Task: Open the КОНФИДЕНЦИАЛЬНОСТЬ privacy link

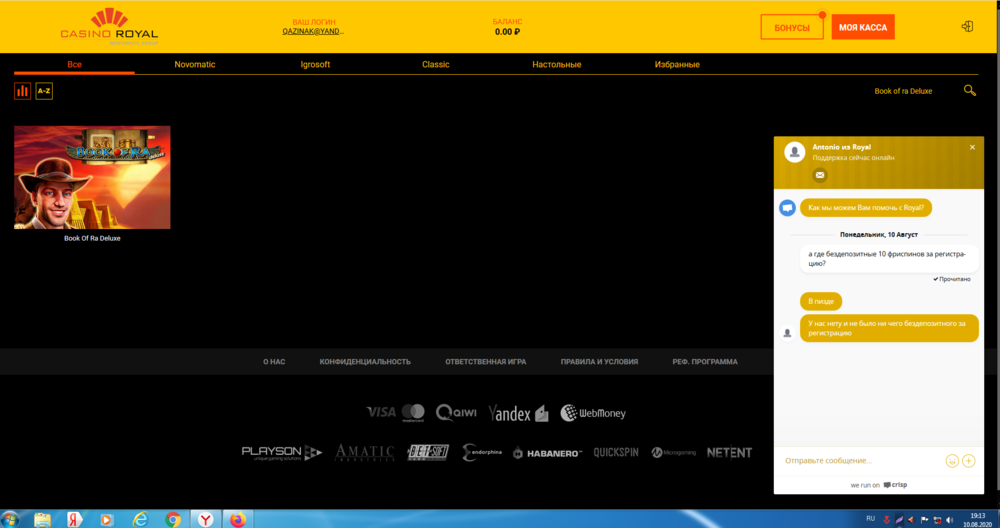Action: [x=365, y=362]
